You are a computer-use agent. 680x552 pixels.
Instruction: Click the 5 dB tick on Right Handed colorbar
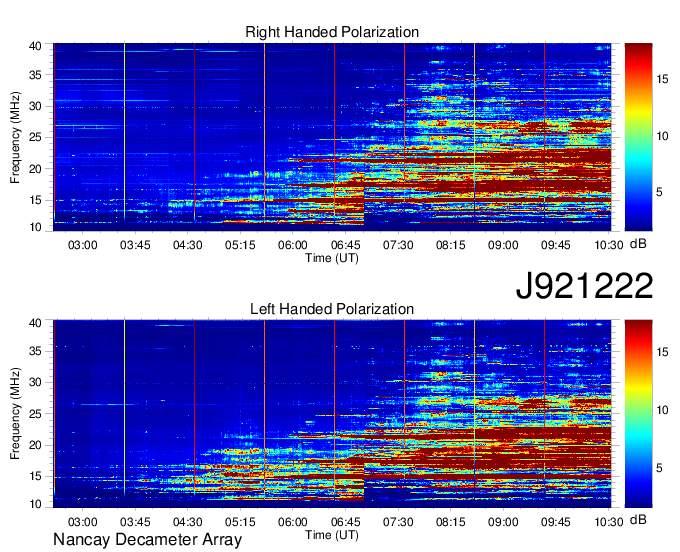(x=659, y=192)
